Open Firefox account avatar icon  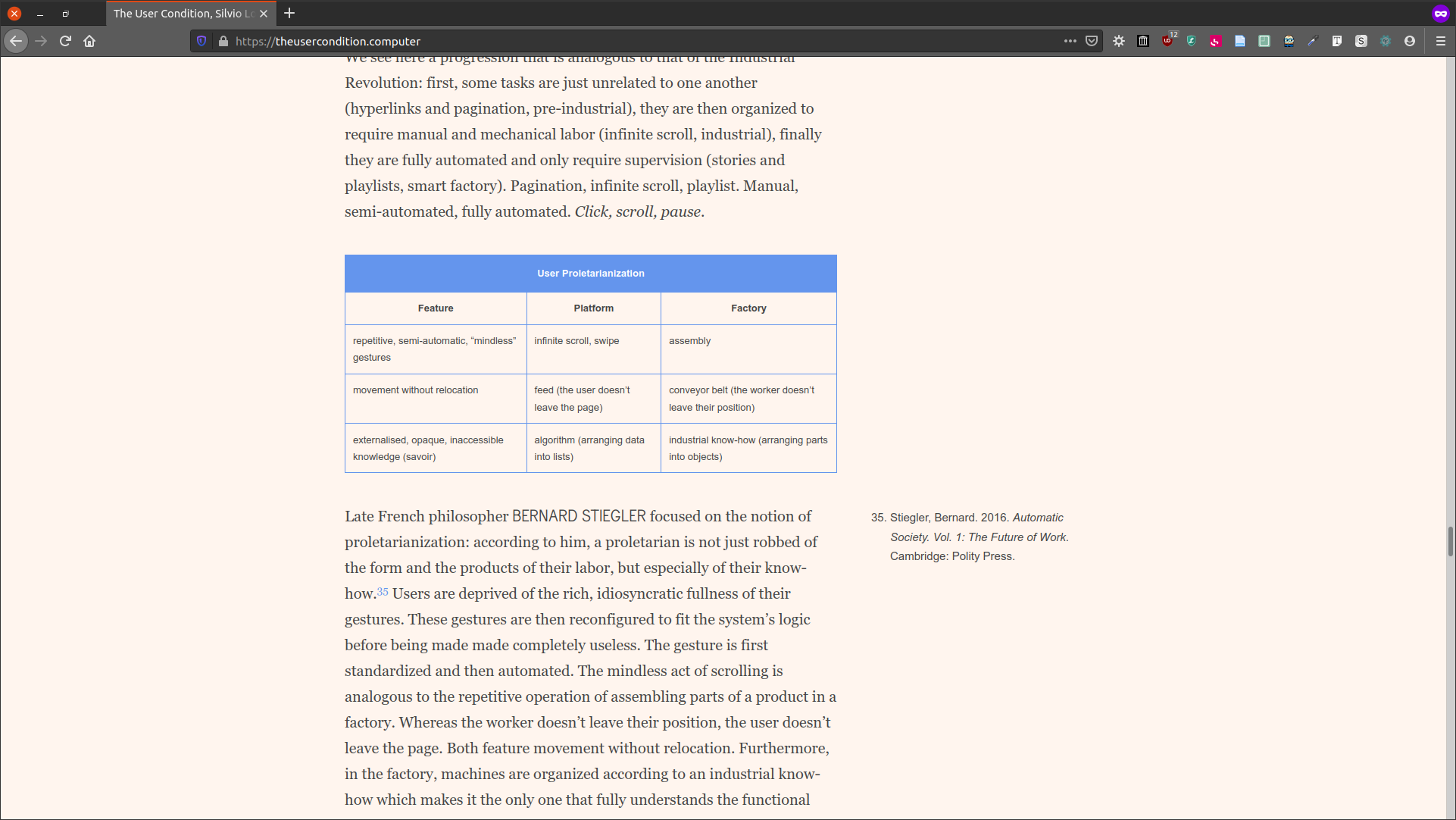(x=1410, y=41)
